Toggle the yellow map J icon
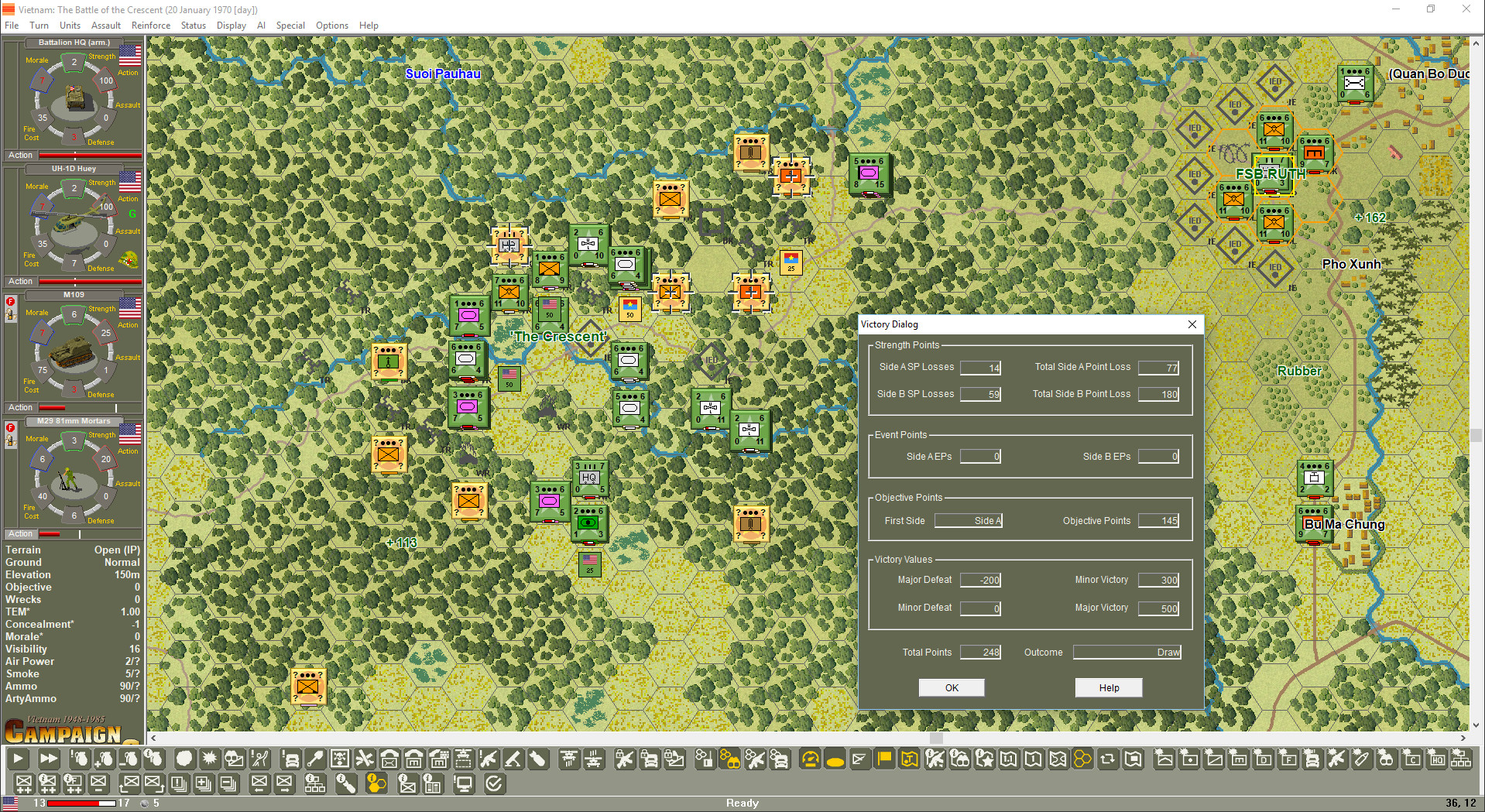This screenshot has width=1485, height=812. point(909,759)
